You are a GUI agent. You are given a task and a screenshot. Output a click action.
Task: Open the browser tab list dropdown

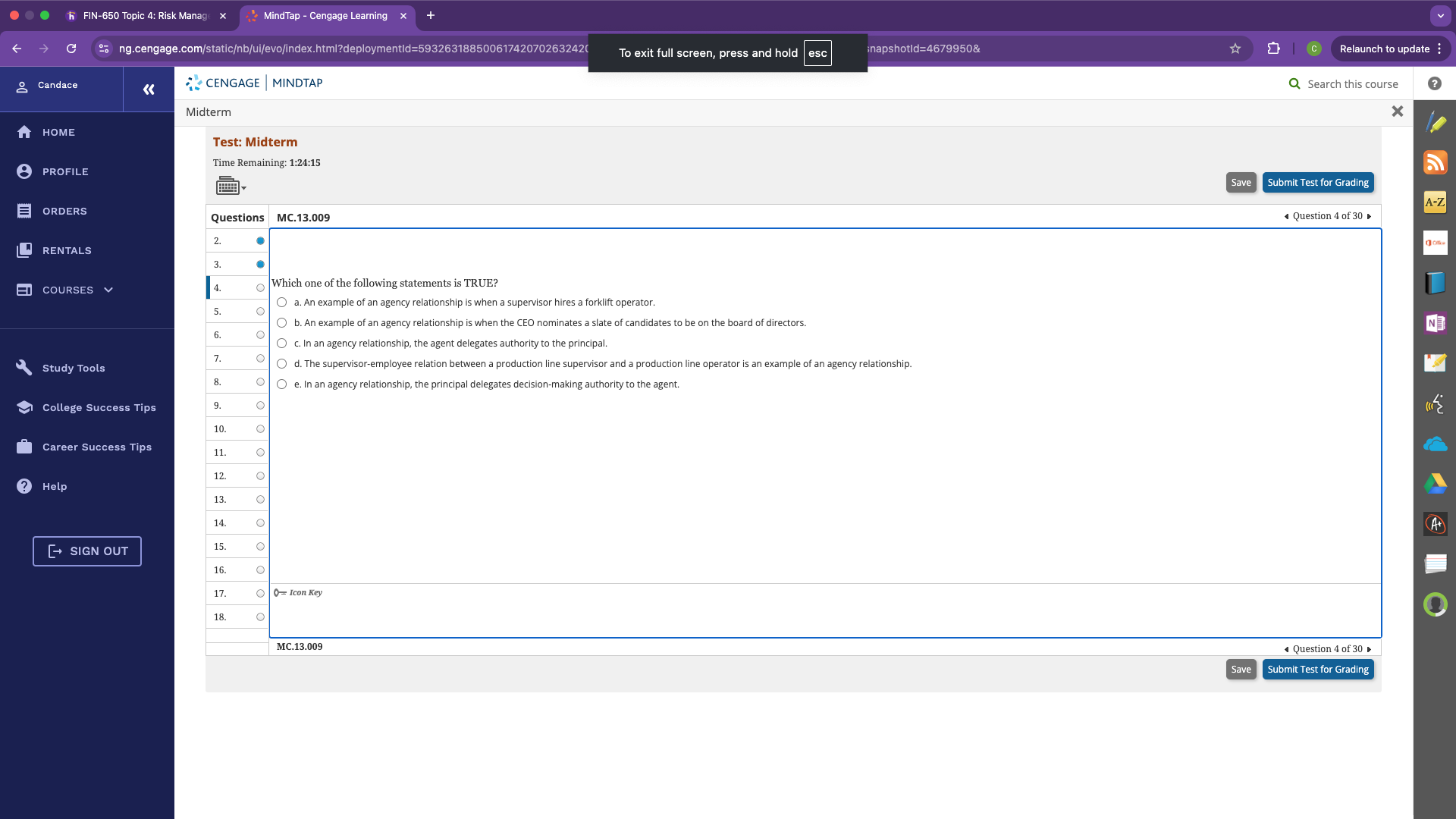[x=1440, y=15]
